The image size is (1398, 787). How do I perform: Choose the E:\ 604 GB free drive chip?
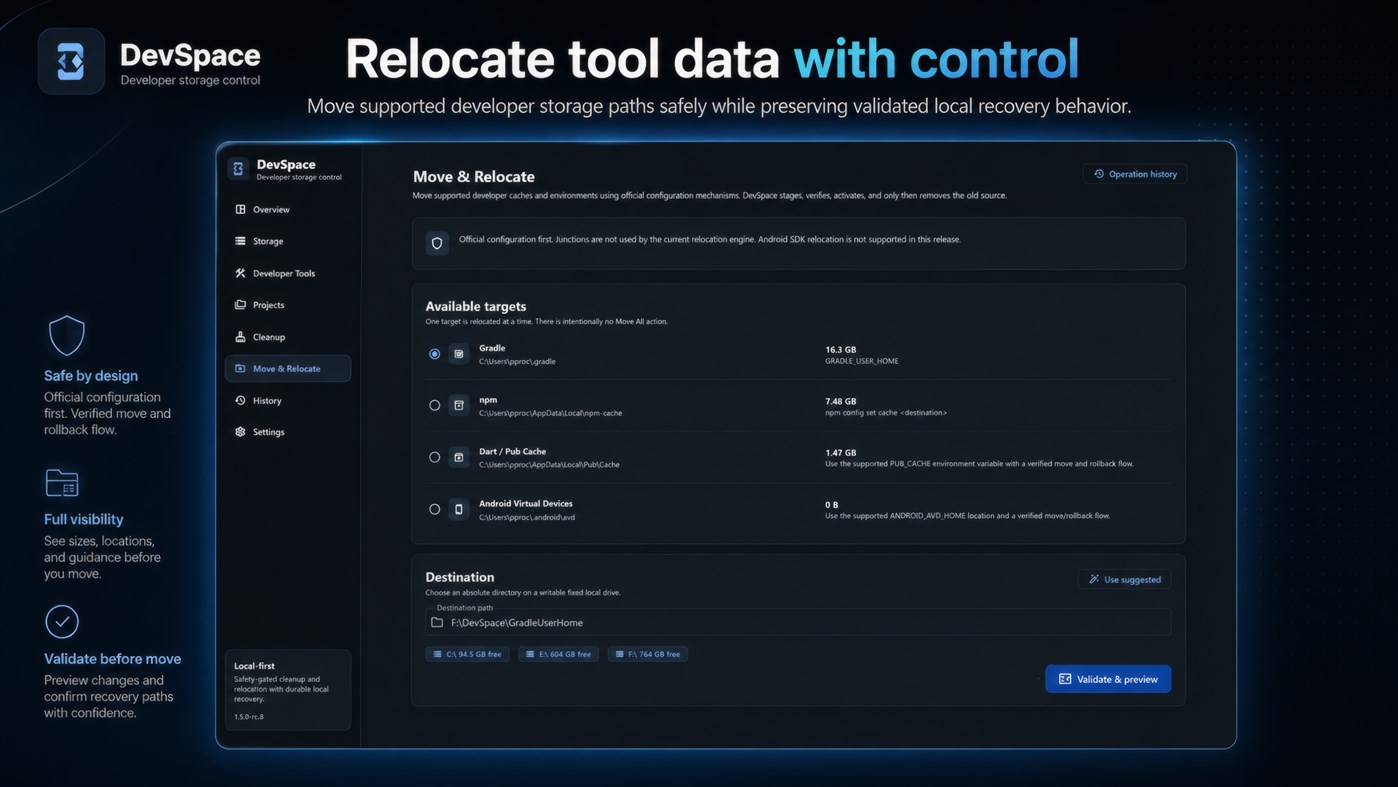tap(558, 654)
